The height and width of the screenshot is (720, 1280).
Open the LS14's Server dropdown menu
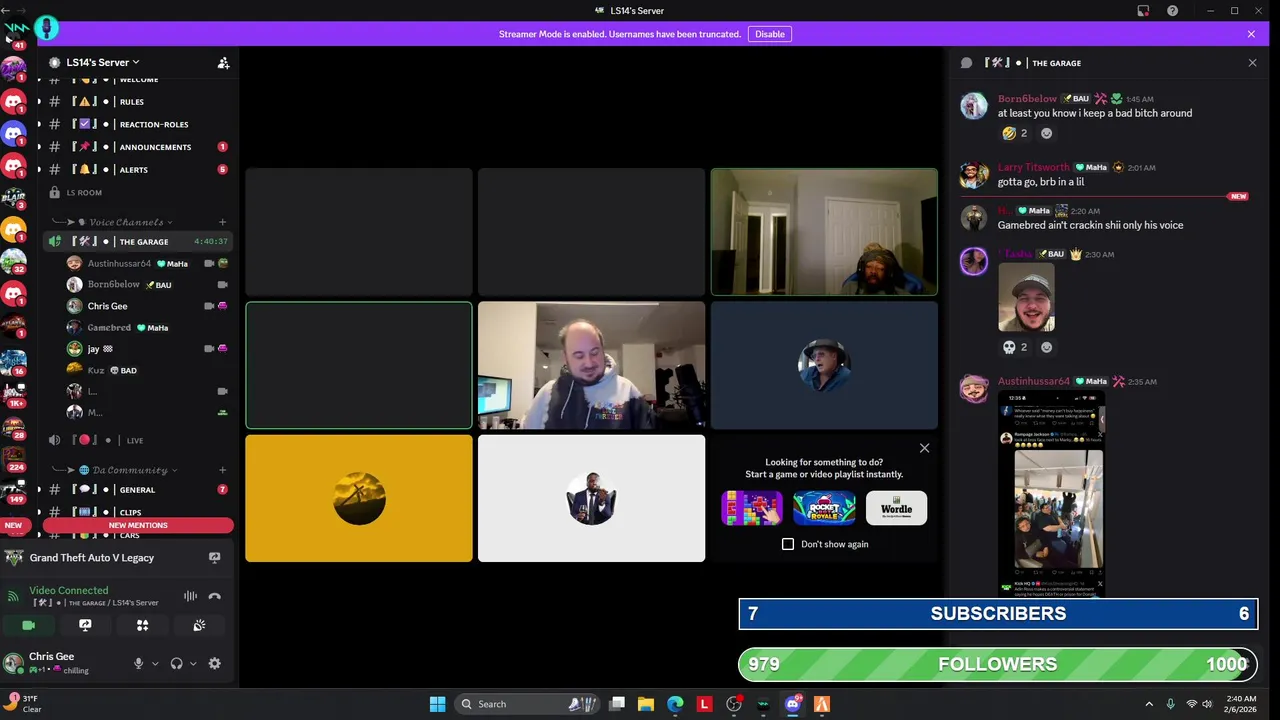tap(103, 62)
